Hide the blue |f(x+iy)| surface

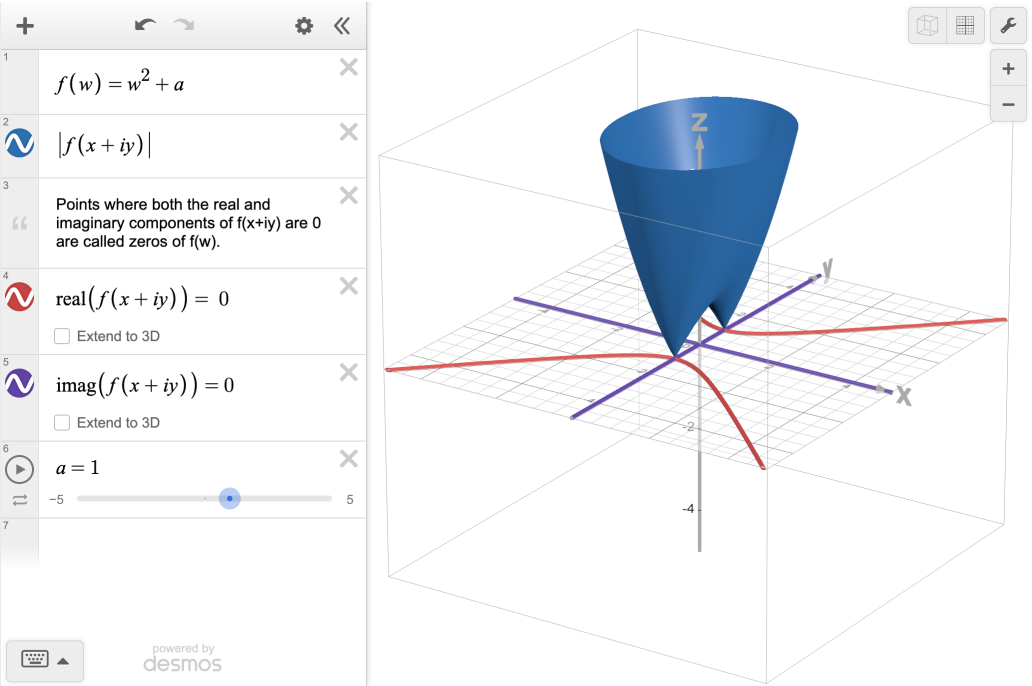tap(20, 145)
